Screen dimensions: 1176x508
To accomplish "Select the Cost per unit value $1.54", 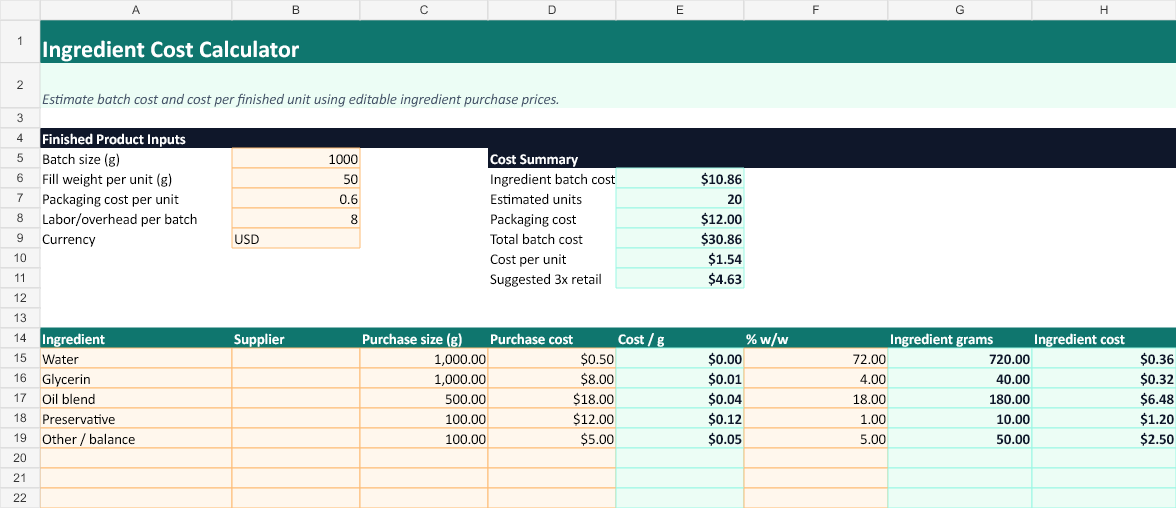I will pos(680,259).
